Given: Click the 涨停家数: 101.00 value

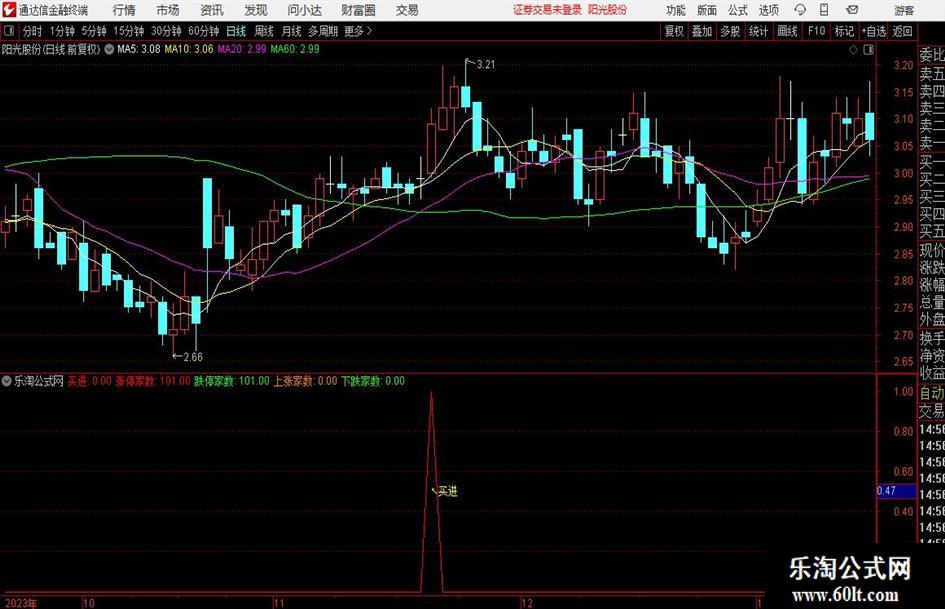Looking at the screenshot, I should 153,381.
